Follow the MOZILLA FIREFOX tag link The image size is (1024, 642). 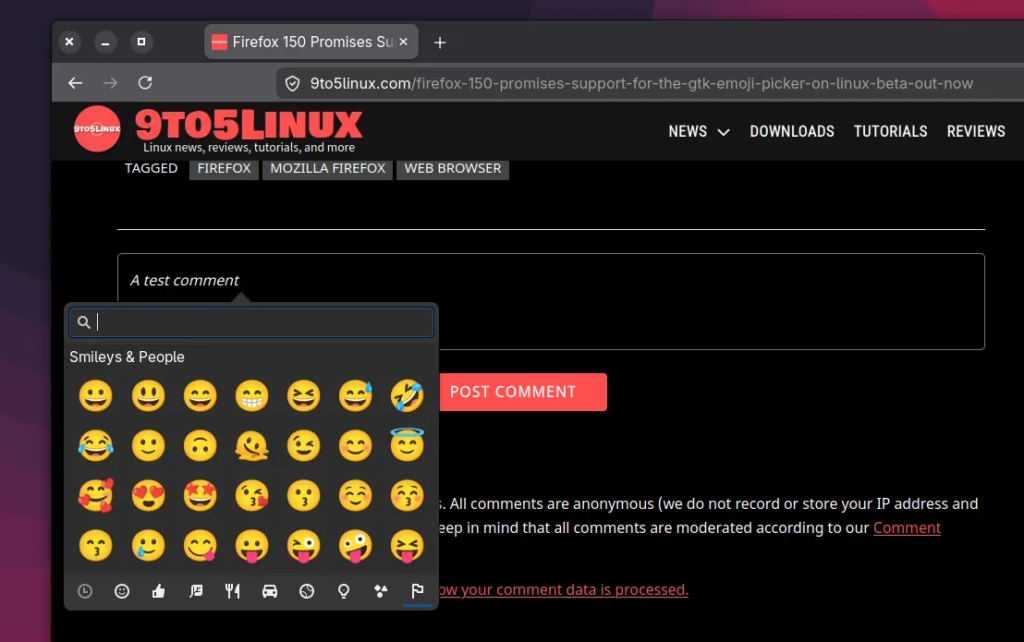[x=327, y=168]
